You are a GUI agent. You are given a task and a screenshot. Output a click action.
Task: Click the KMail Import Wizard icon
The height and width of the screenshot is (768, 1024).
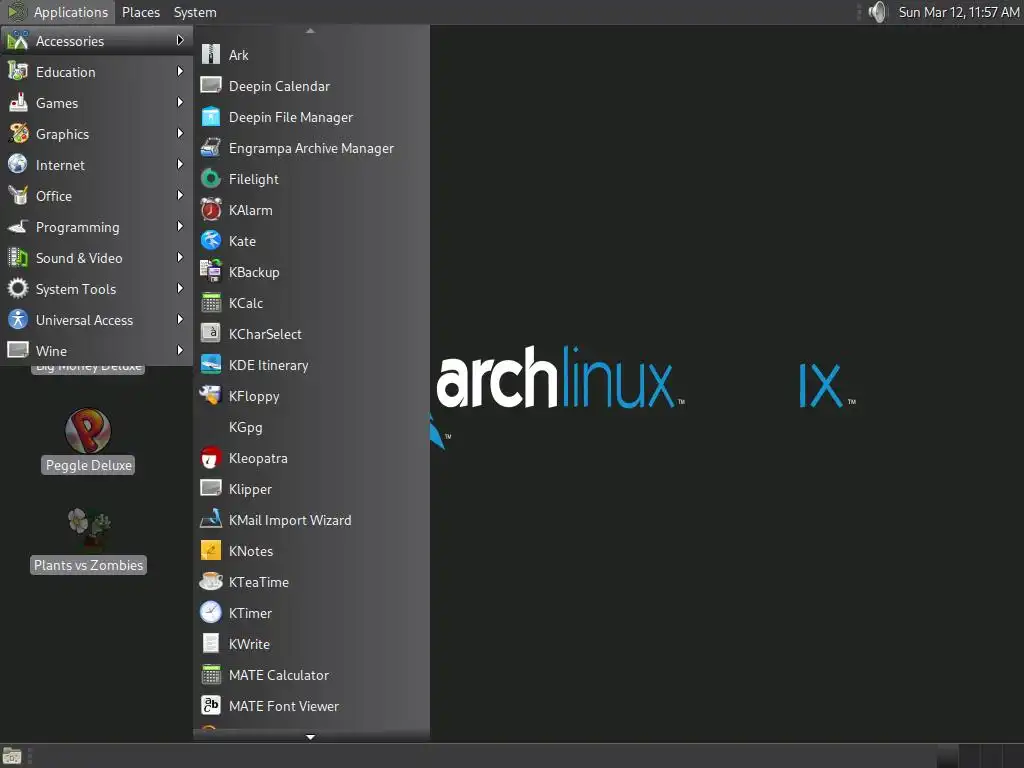(x=210, y=520)
